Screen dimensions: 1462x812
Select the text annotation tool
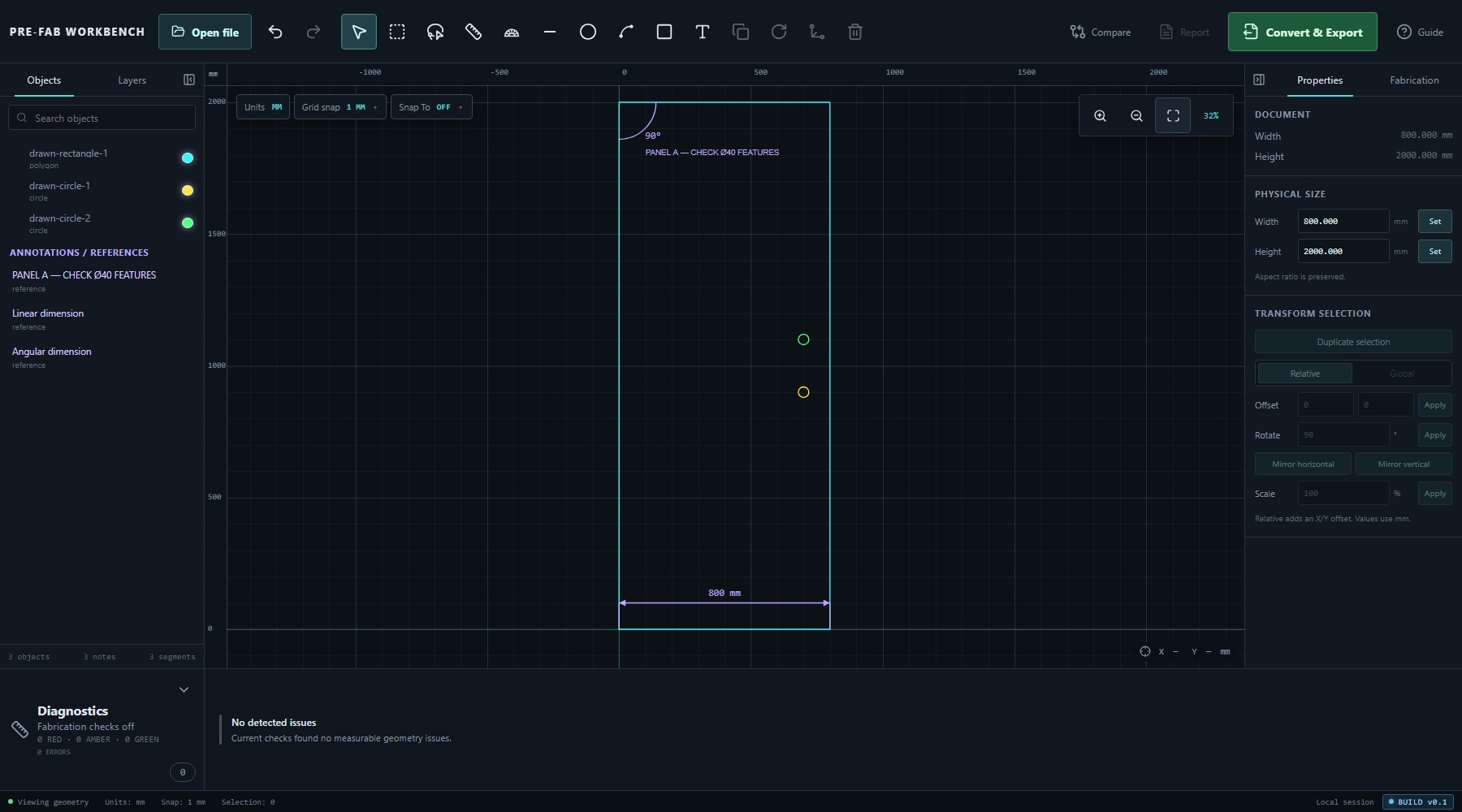tap(703, 32)
